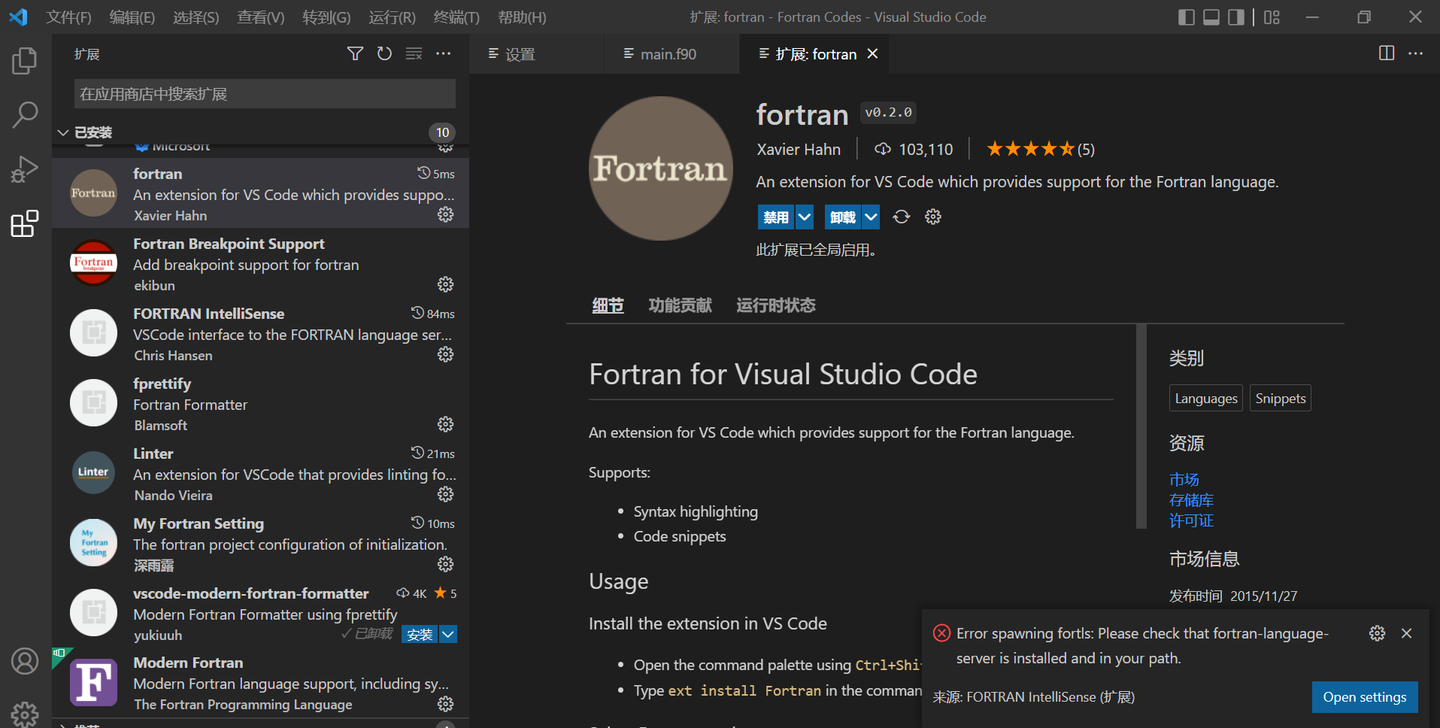The image size is (1440, 728).
Task: Click the manage gear for Fortran Breakpoint Support
Action: 445,284
